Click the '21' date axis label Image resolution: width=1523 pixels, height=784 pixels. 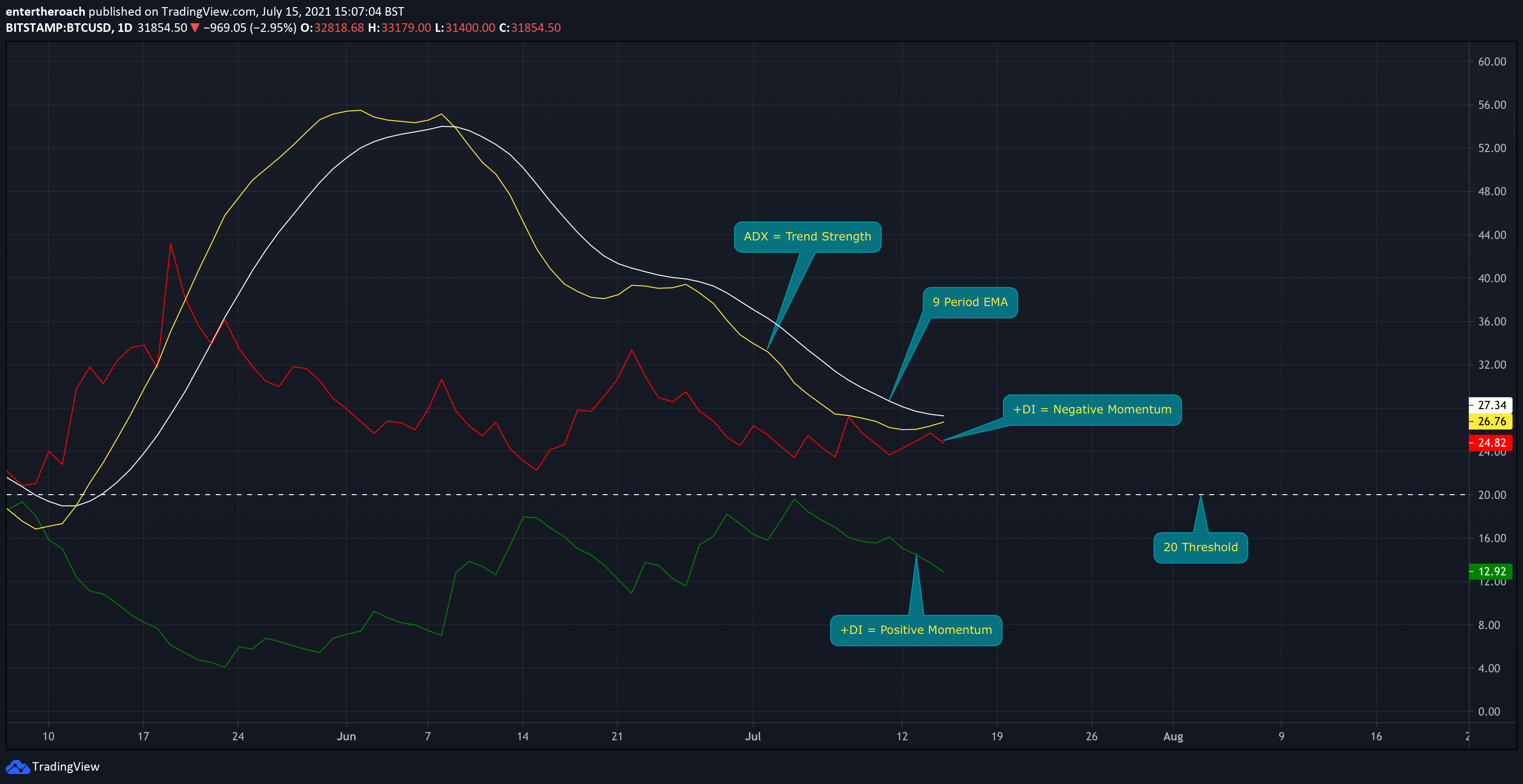point(617,737)
